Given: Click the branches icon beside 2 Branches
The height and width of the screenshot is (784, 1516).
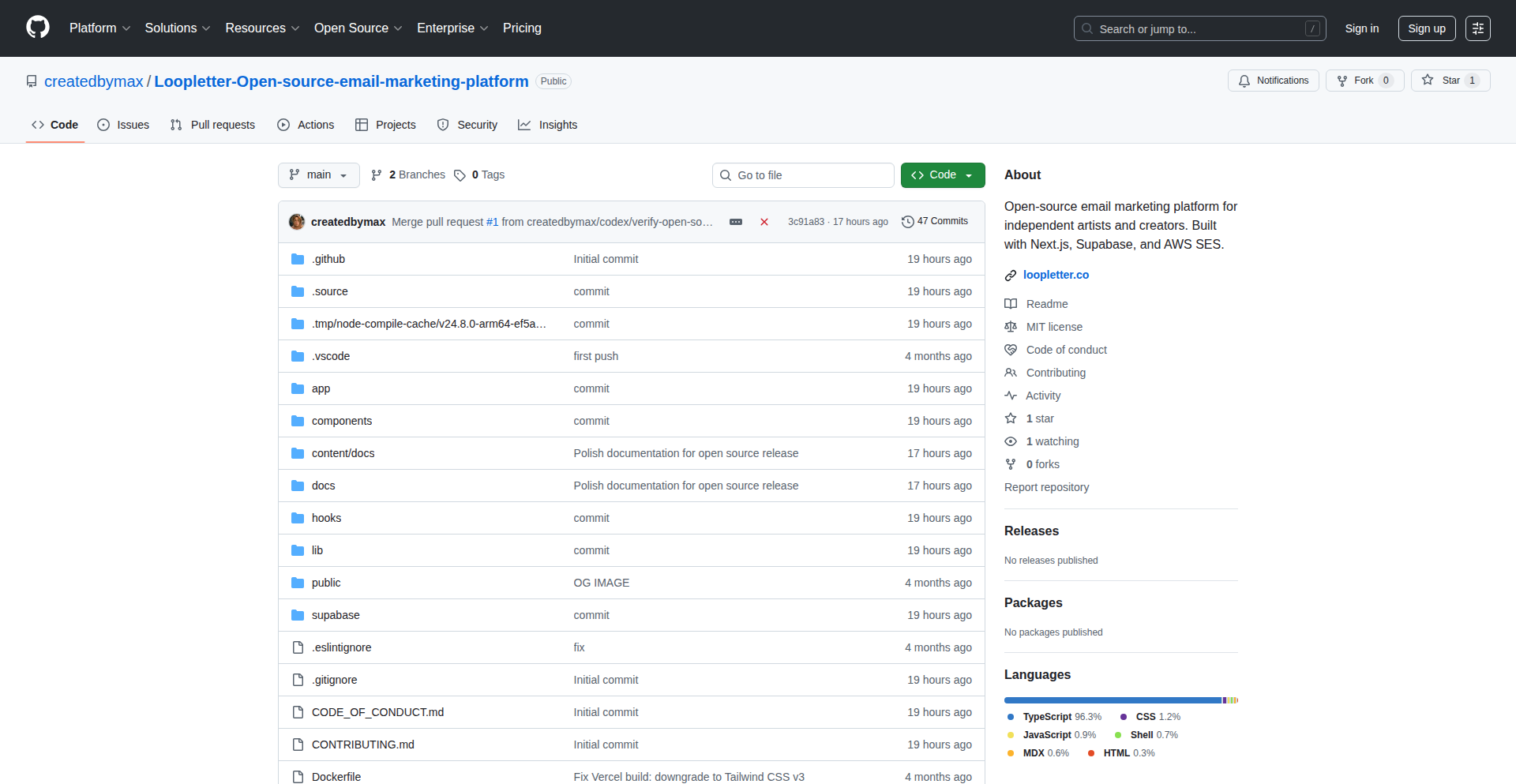Looking at the screenshot, I should 377,175.
